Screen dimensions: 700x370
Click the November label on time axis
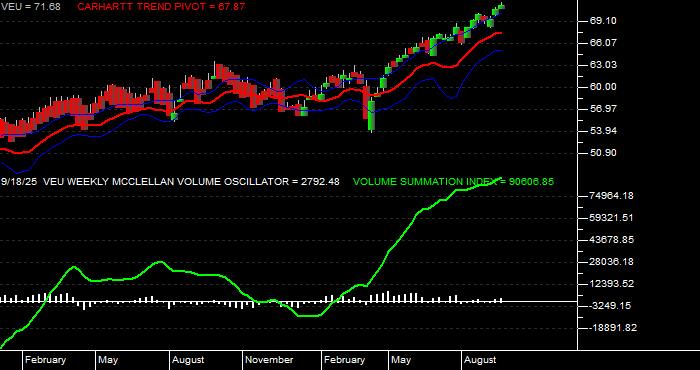click(x=270, y=360)
